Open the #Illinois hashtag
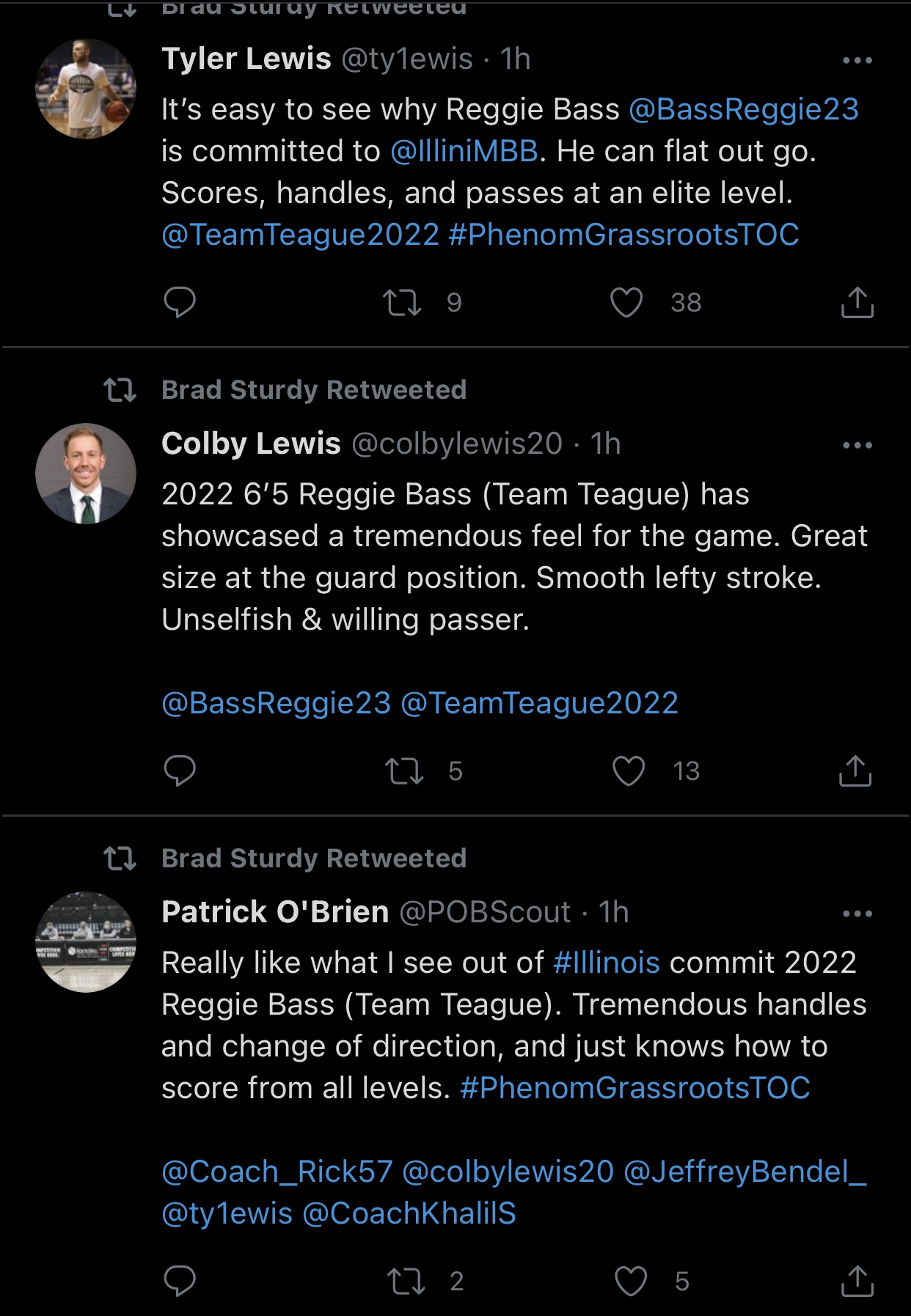Viewport: 911px width, 1316px height. (607, 963)
